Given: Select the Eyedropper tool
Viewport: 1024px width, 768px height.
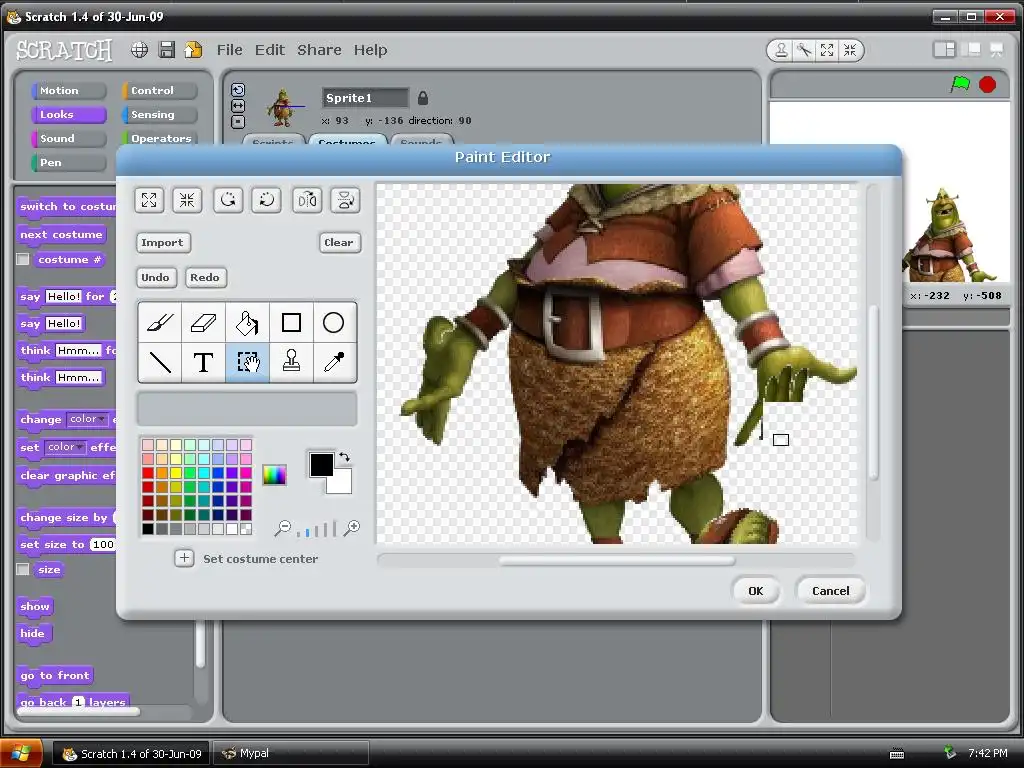Looking at the screenshot, I should [334, 362].
